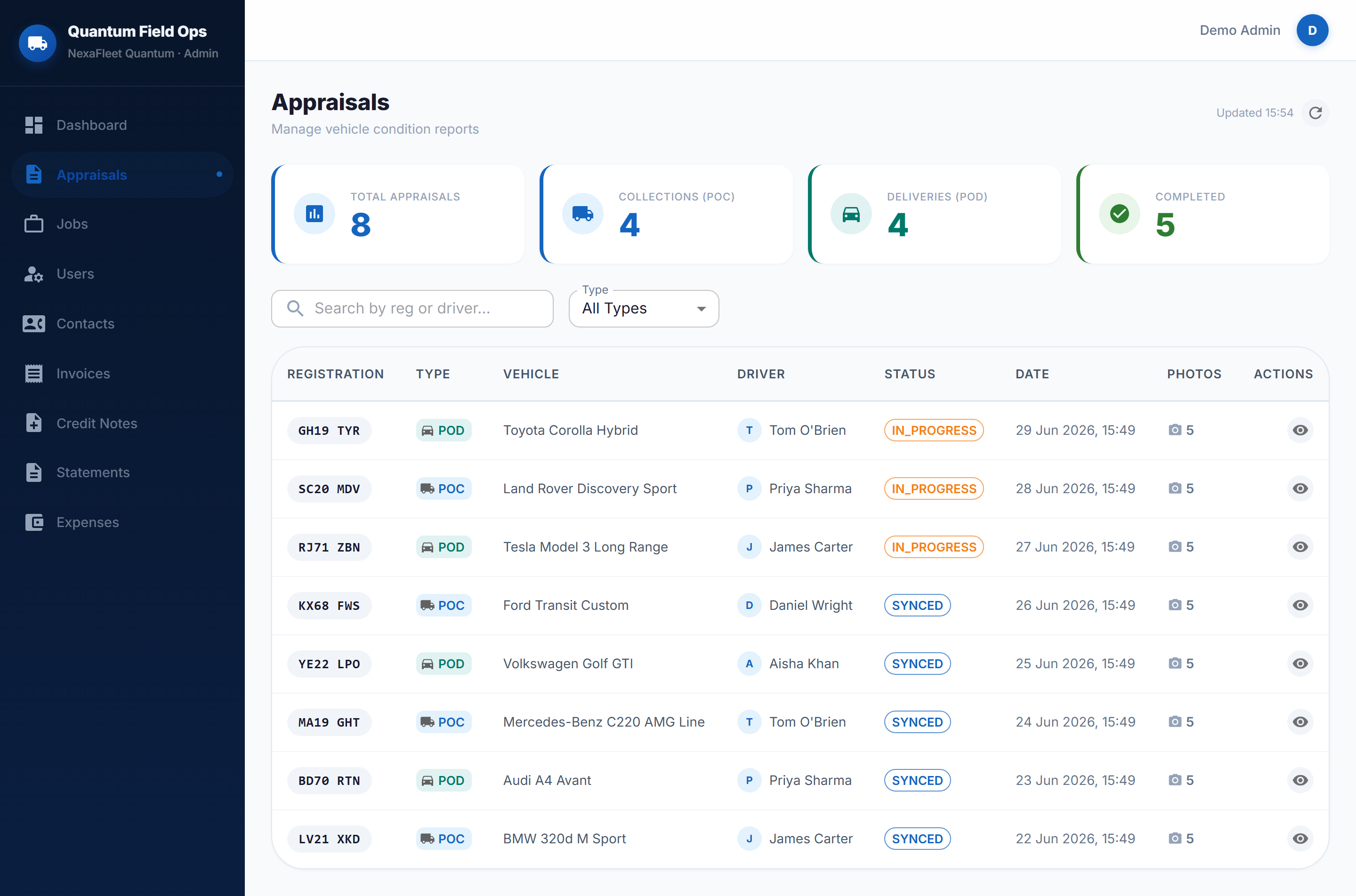1356x896 pixels.
Task: Click the POD type badge for YE22 LPO
Action: [x=444, y=664]
